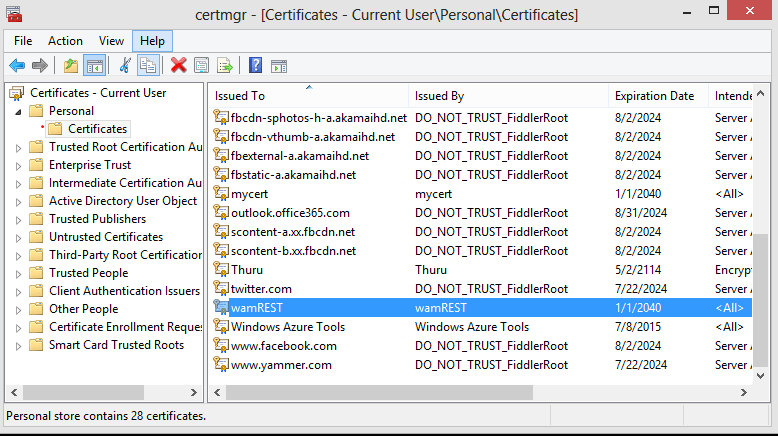The height and width of the screenshot is (436, 778).
Task: Toggle Show/Hide Console Tree toolbar button
Action: tap(95, 66)
